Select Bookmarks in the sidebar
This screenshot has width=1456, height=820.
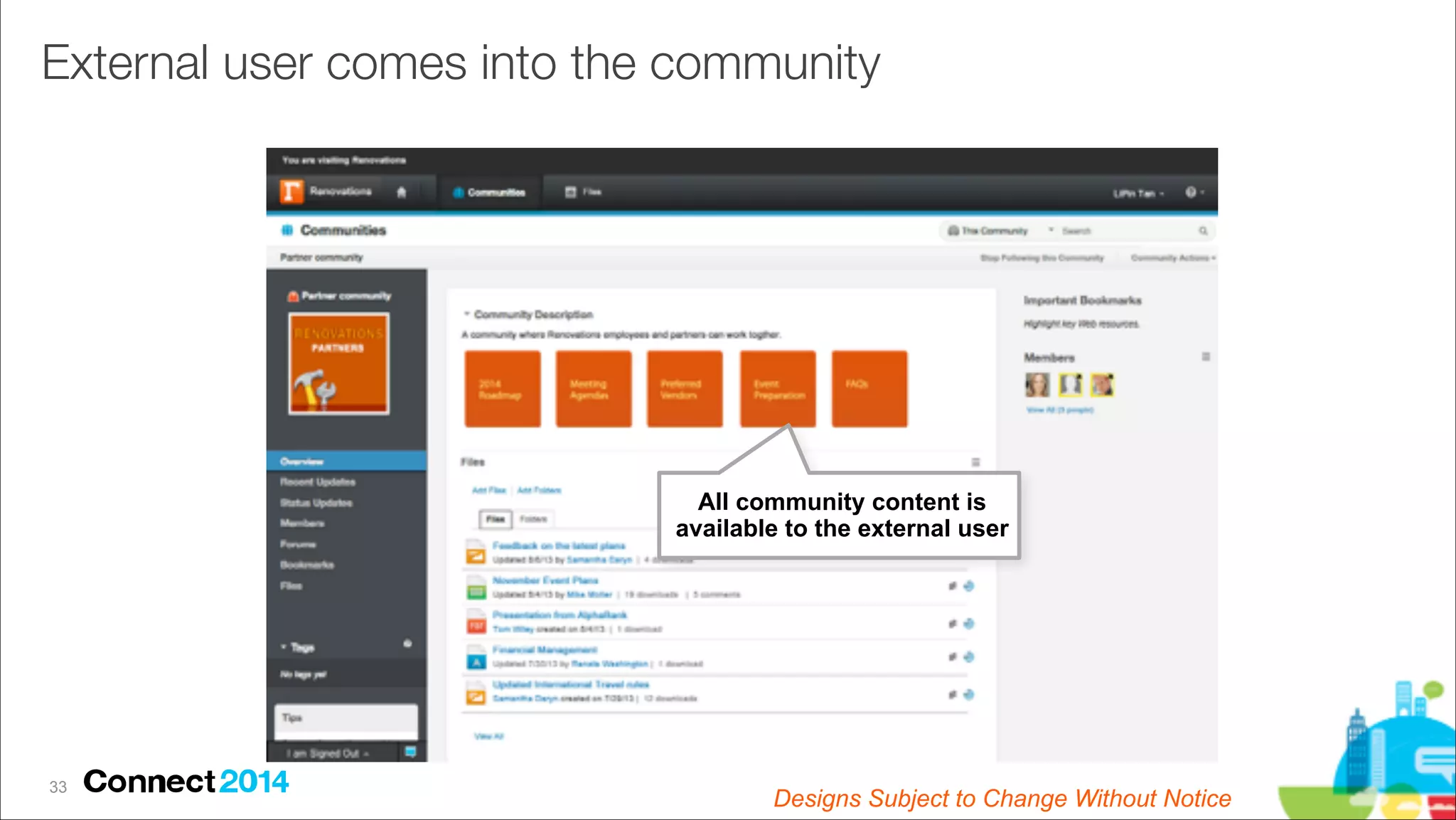pyautogui.click(x=307, y=565)
